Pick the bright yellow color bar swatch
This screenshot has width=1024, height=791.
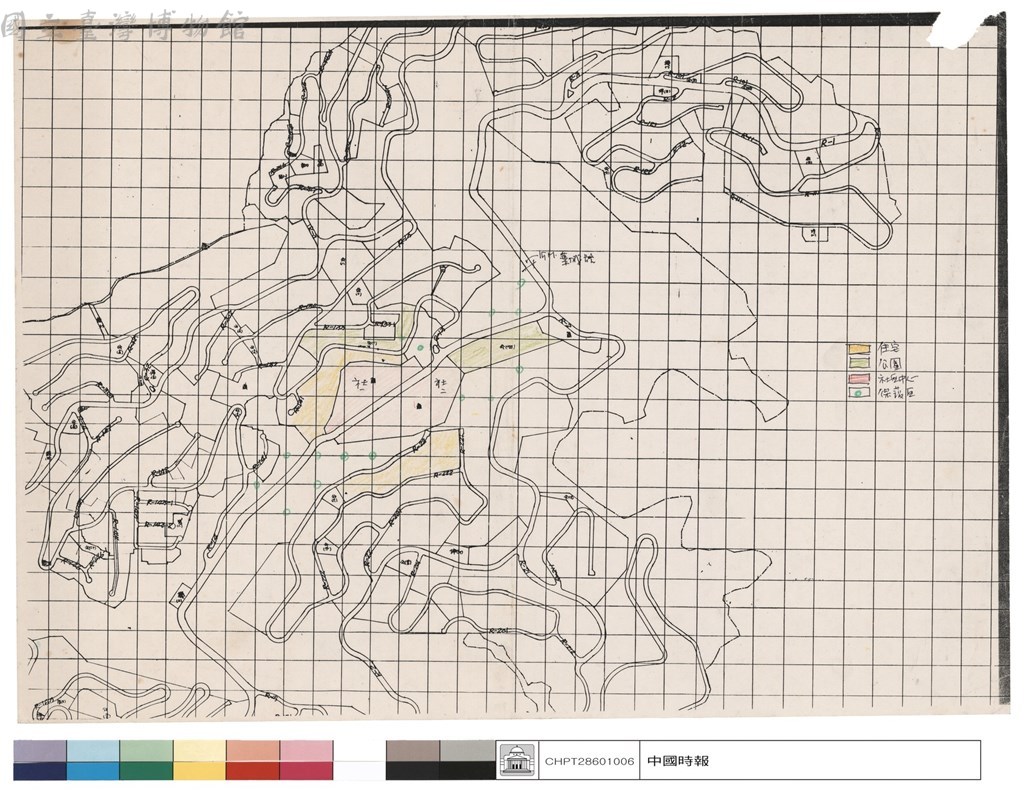click(199, 771)
